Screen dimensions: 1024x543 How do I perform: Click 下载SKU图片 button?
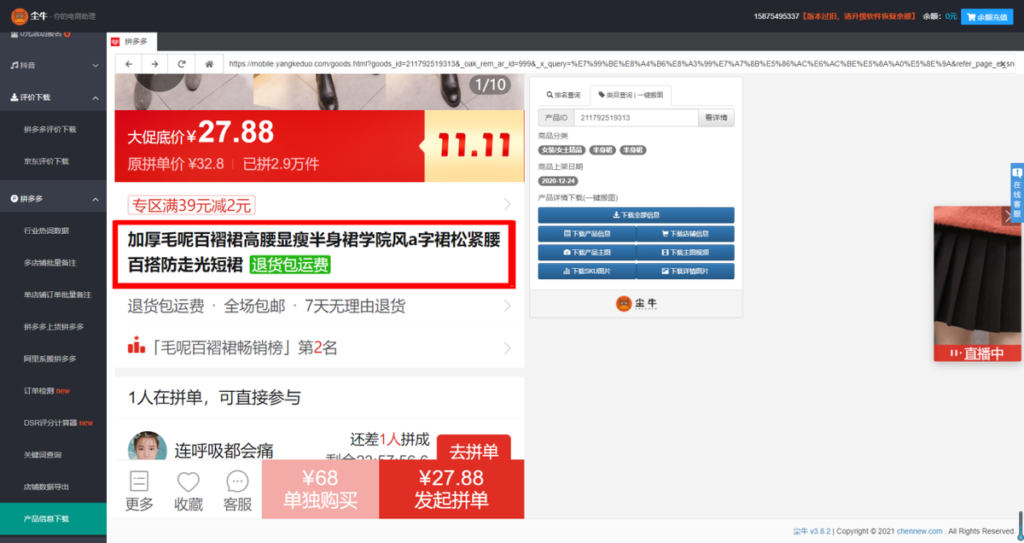586,271
